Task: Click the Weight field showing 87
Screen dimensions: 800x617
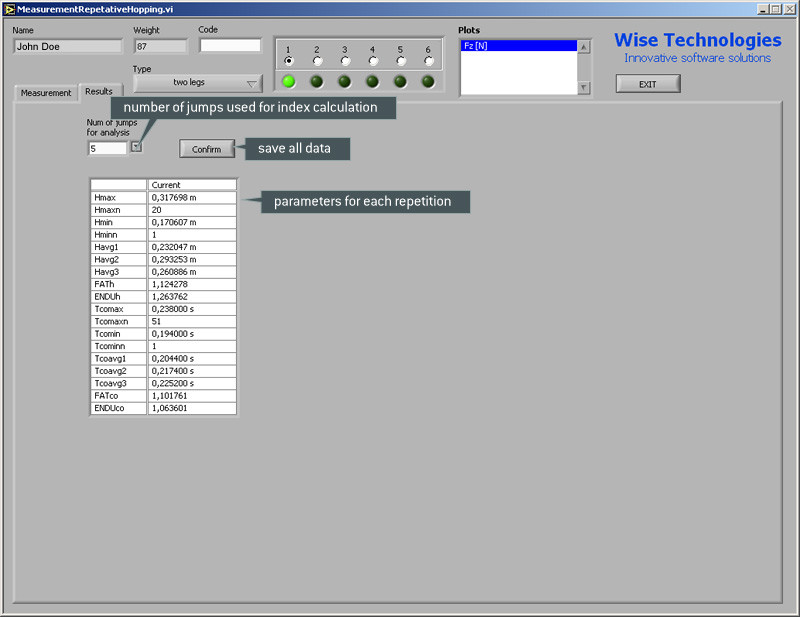Action: tap(161, 46)
